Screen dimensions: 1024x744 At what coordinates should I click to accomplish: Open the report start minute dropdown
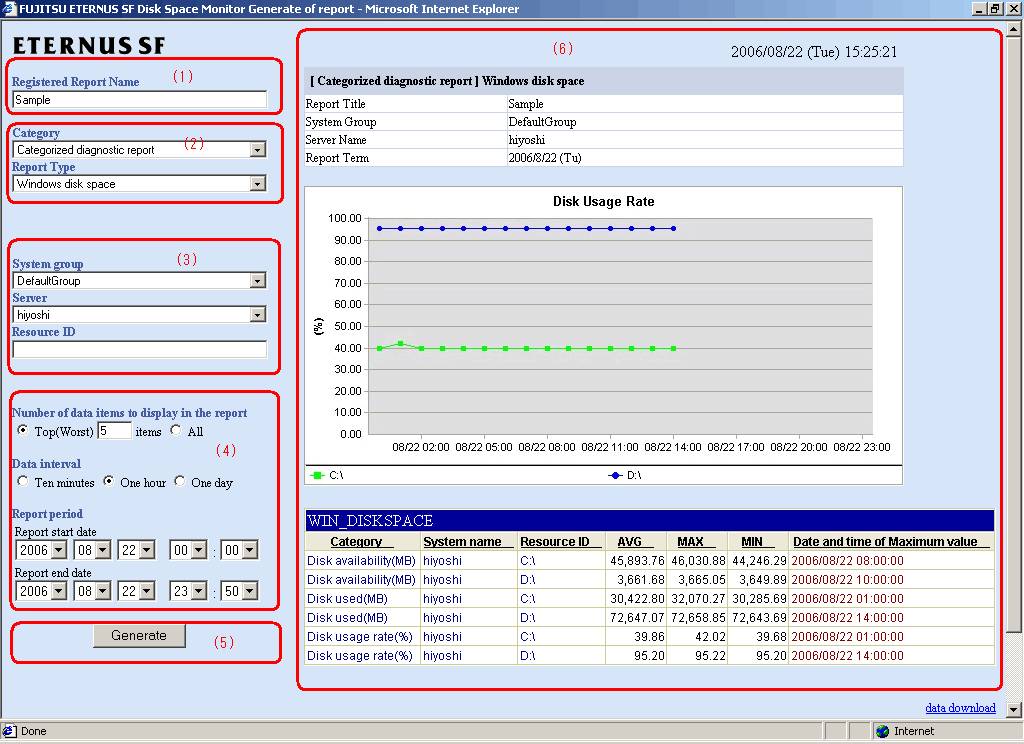[x=249, y=550]
